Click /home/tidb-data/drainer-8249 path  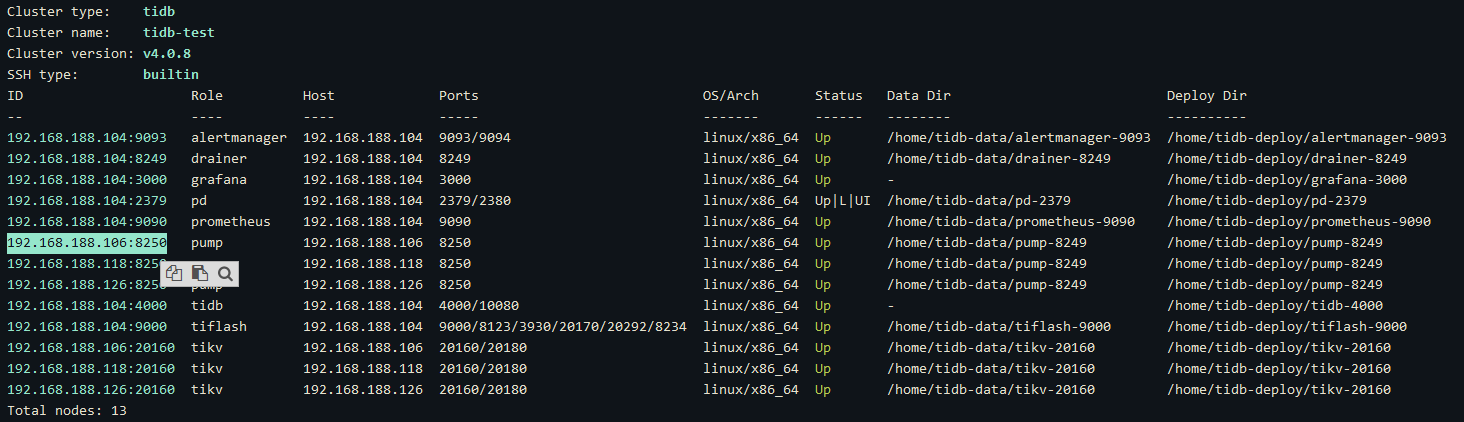[999, 159]
